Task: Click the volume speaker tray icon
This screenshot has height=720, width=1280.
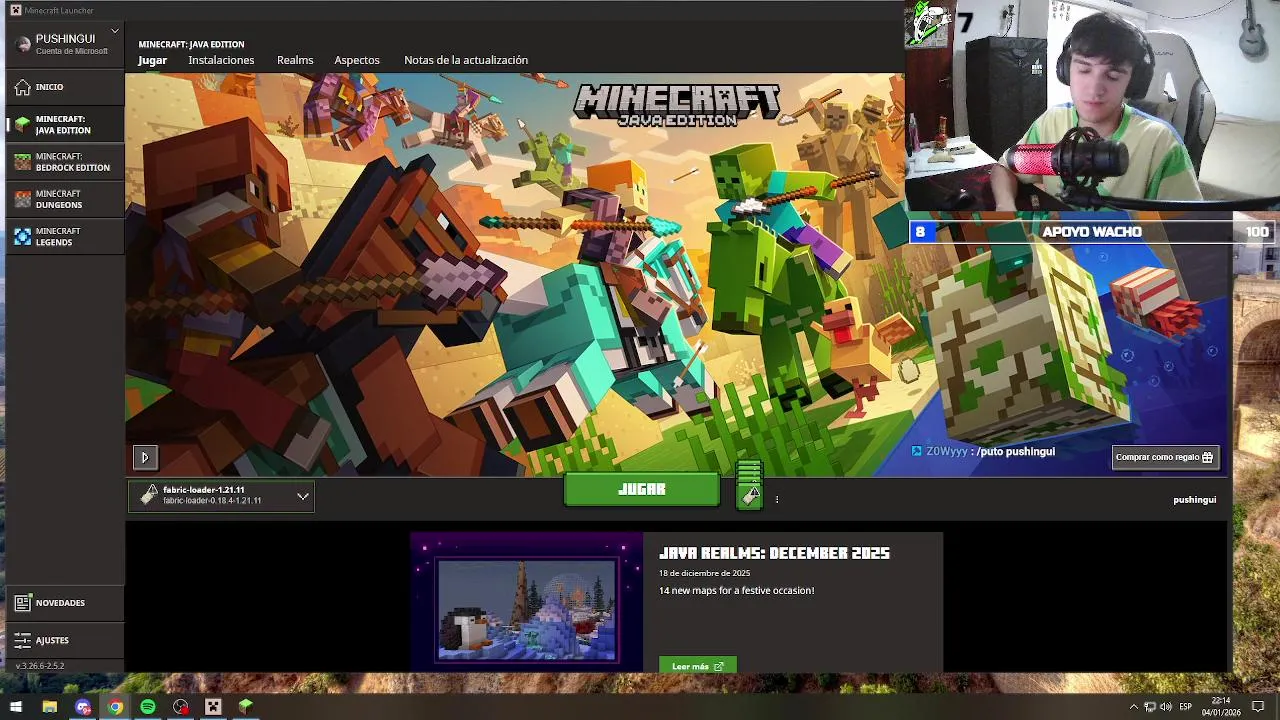Action: pos(1165,707)
